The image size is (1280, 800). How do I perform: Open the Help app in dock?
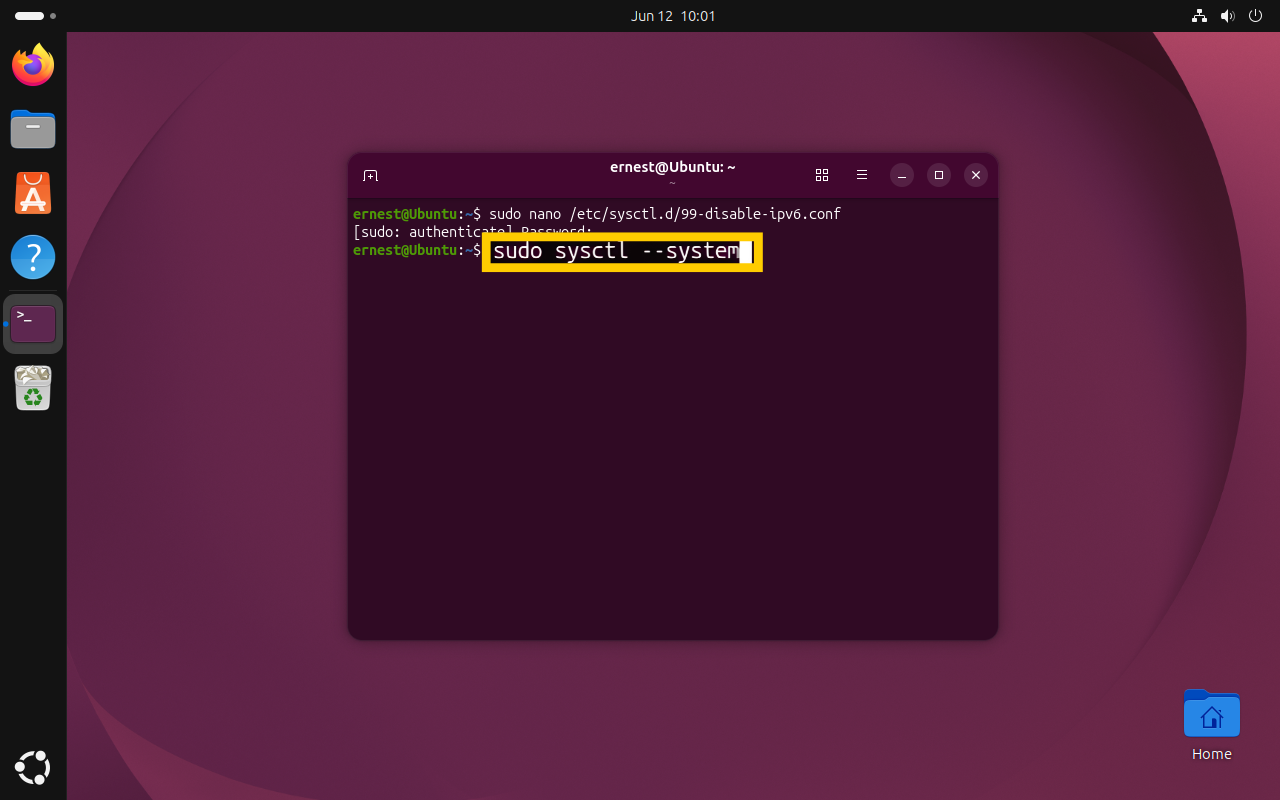[33, 257]
